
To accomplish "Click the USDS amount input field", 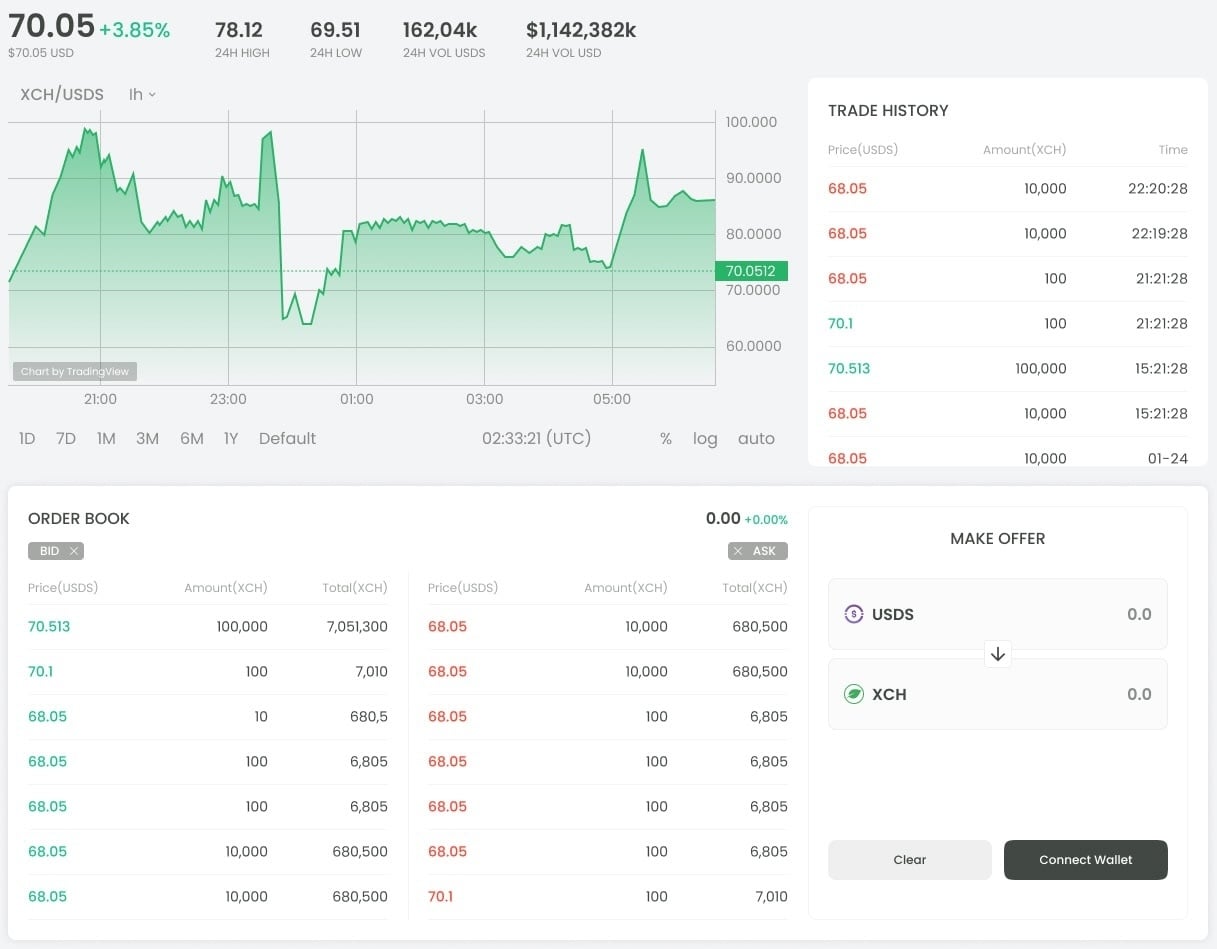I will pyautogui.click(x=998, y=614).
